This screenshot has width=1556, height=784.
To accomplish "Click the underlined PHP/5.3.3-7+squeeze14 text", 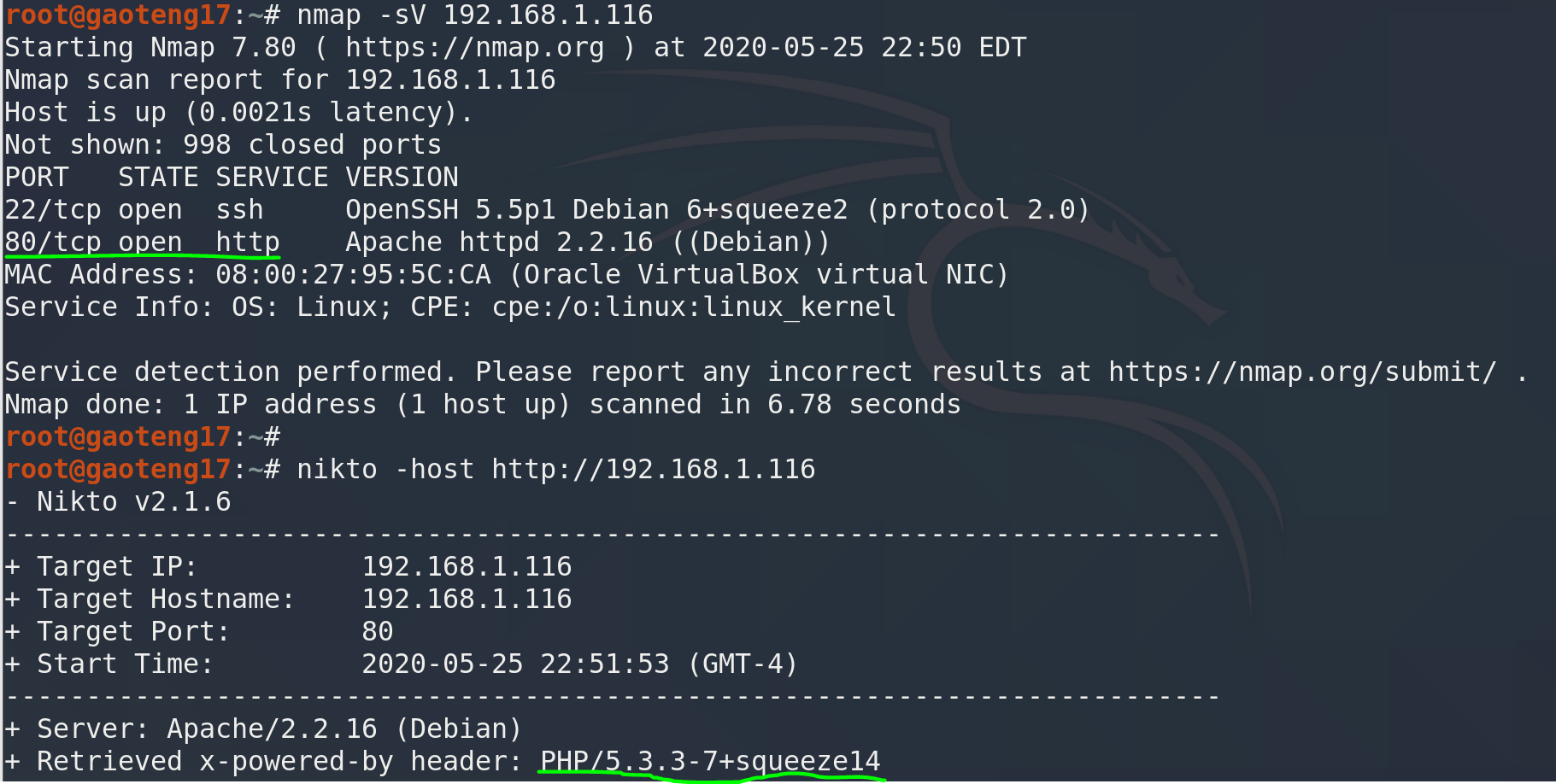I will pyautogui.click(x=709, y=761).
